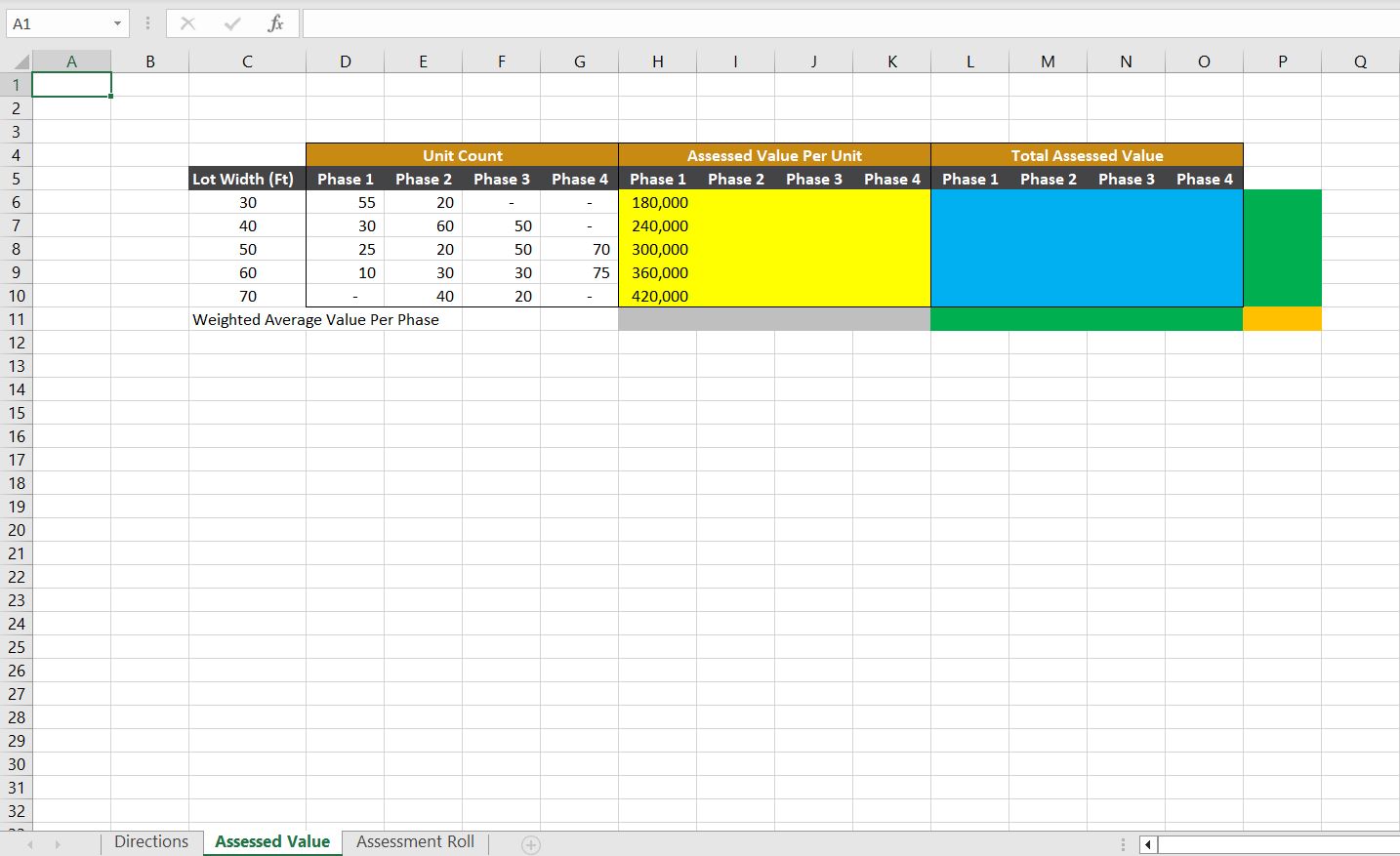The width and height of the screenshot is (1400, 856).
Task: Click the Enter checkmark icon in formula bar
Action: pos(231,23)
